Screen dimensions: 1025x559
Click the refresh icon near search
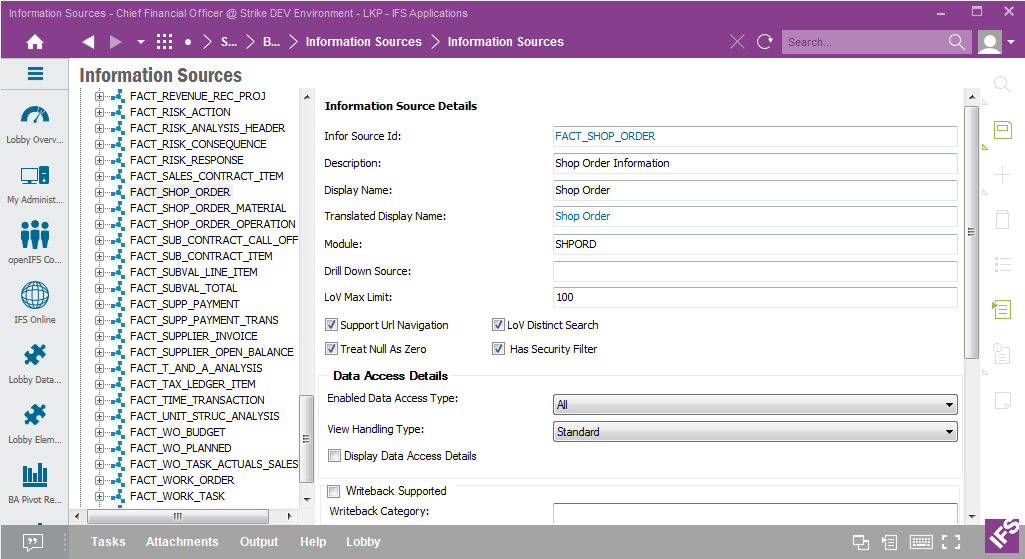(x=765, y=42)
